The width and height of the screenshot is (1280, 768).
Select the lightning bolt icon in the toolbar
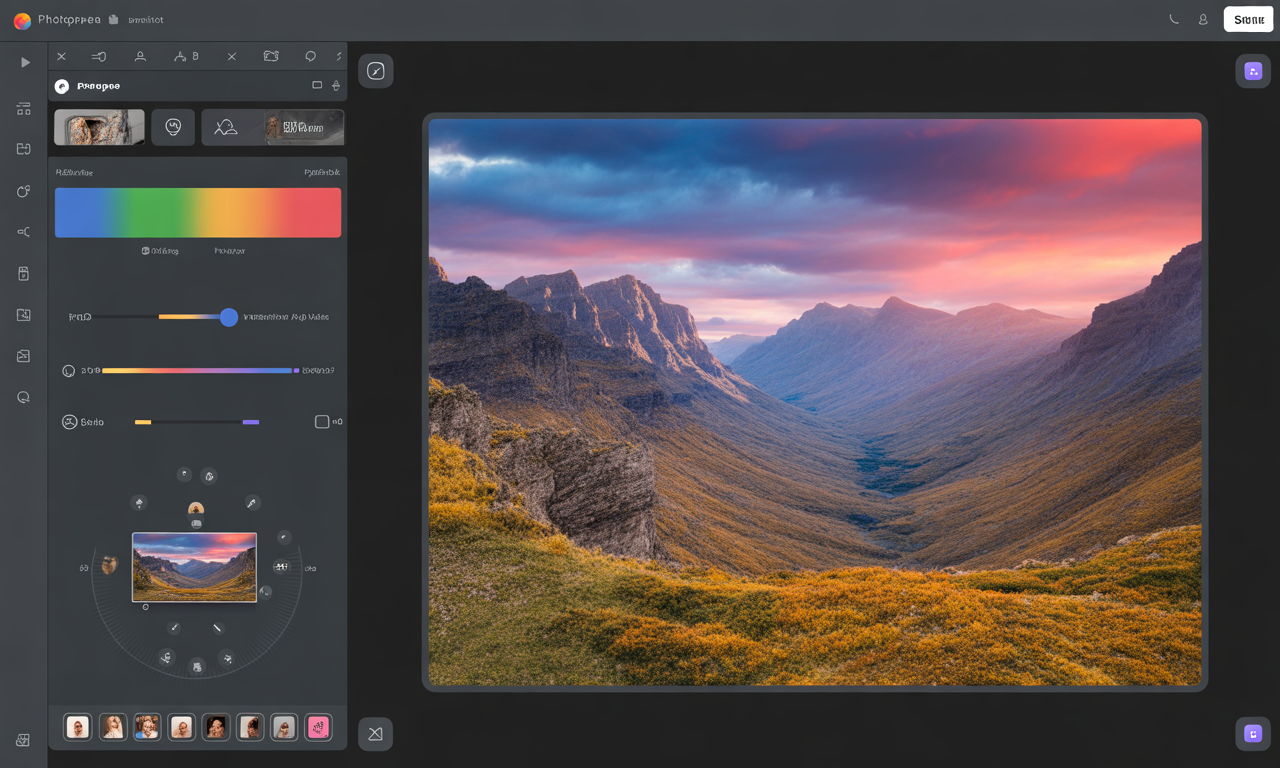tap(338, 56)
